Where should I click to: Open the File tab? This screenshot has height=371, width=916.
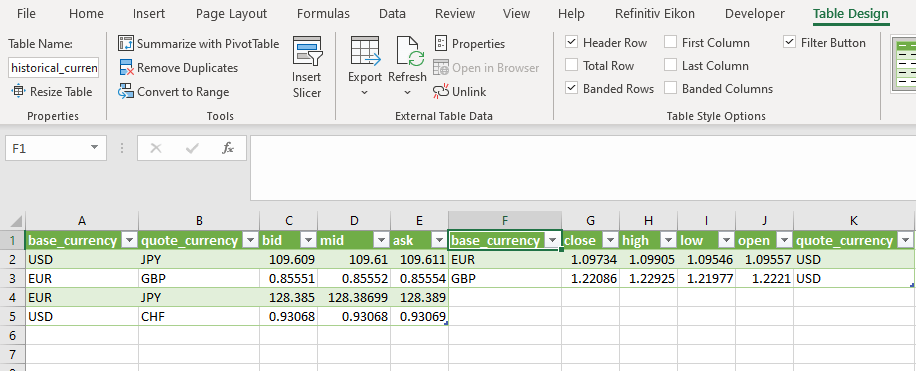pyautogui.click(x=26, y=13)
